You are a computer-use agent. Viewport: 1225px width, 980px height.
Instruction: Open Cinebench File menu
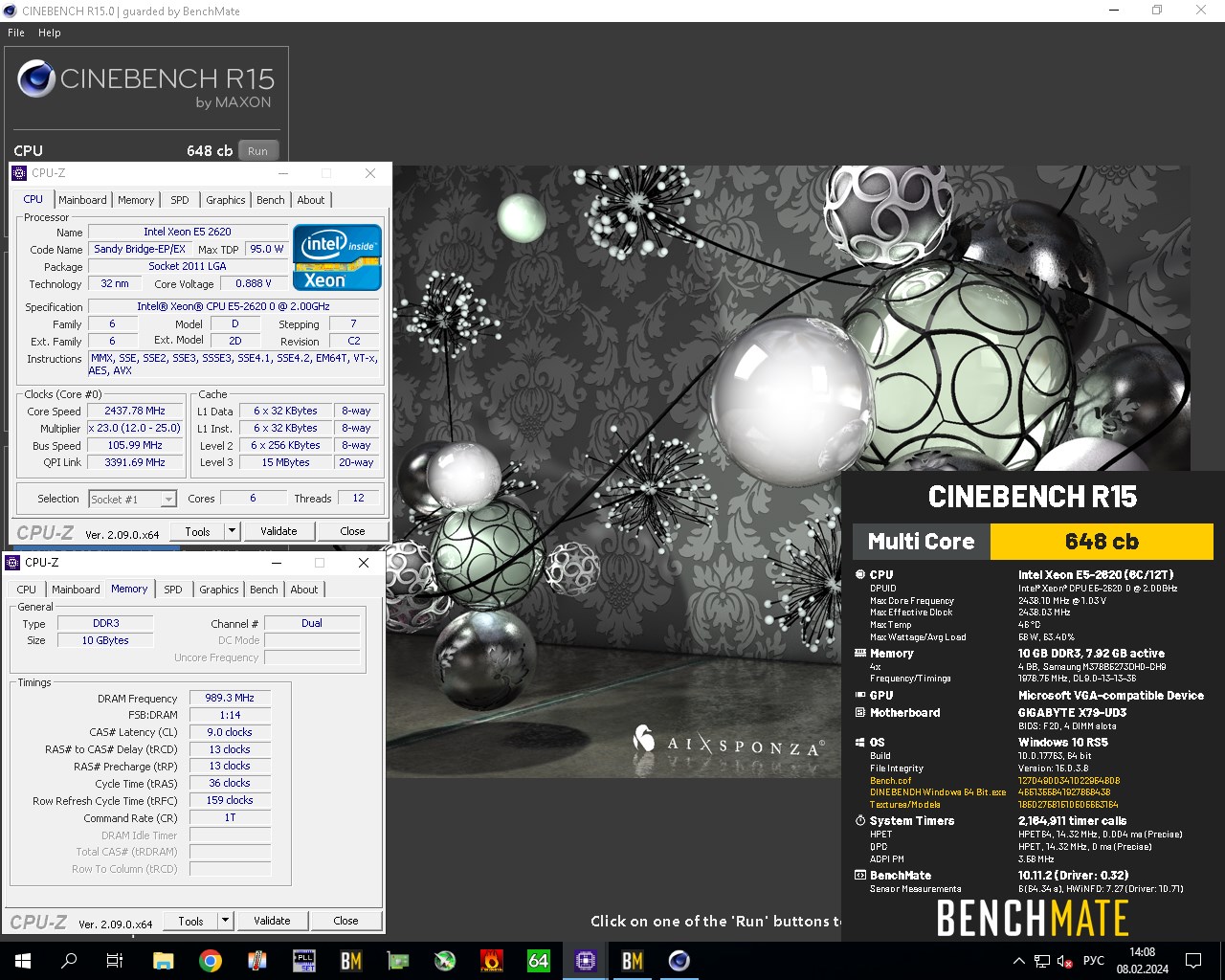coord(16,33)
